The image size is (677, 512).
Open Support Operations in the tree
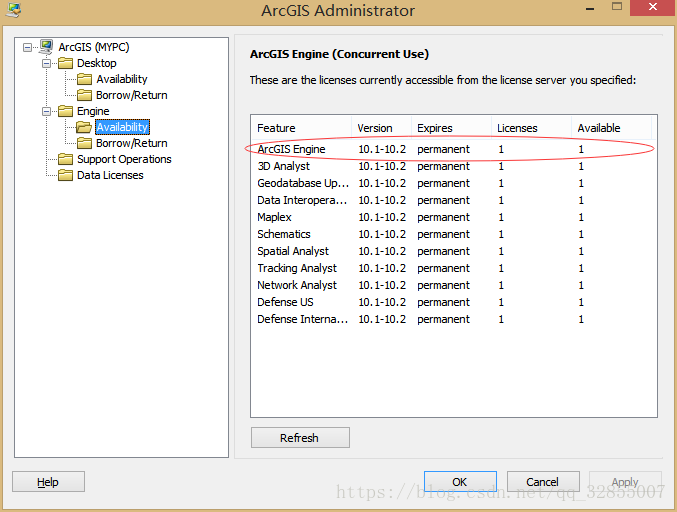pyautogui.click(x=124, y=159)
